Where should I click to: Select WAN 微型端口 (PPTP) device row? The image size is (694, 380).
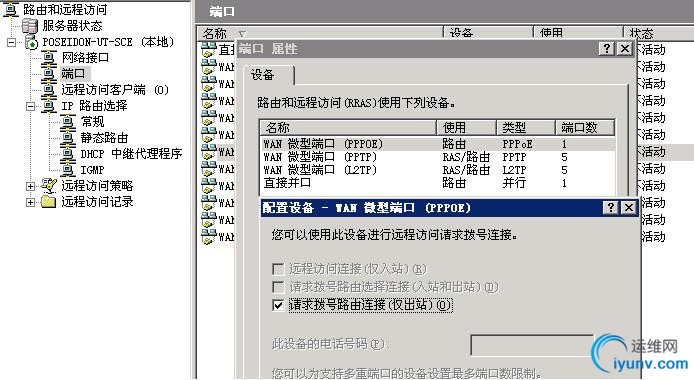pyautogui.click(x=437, y=157)
